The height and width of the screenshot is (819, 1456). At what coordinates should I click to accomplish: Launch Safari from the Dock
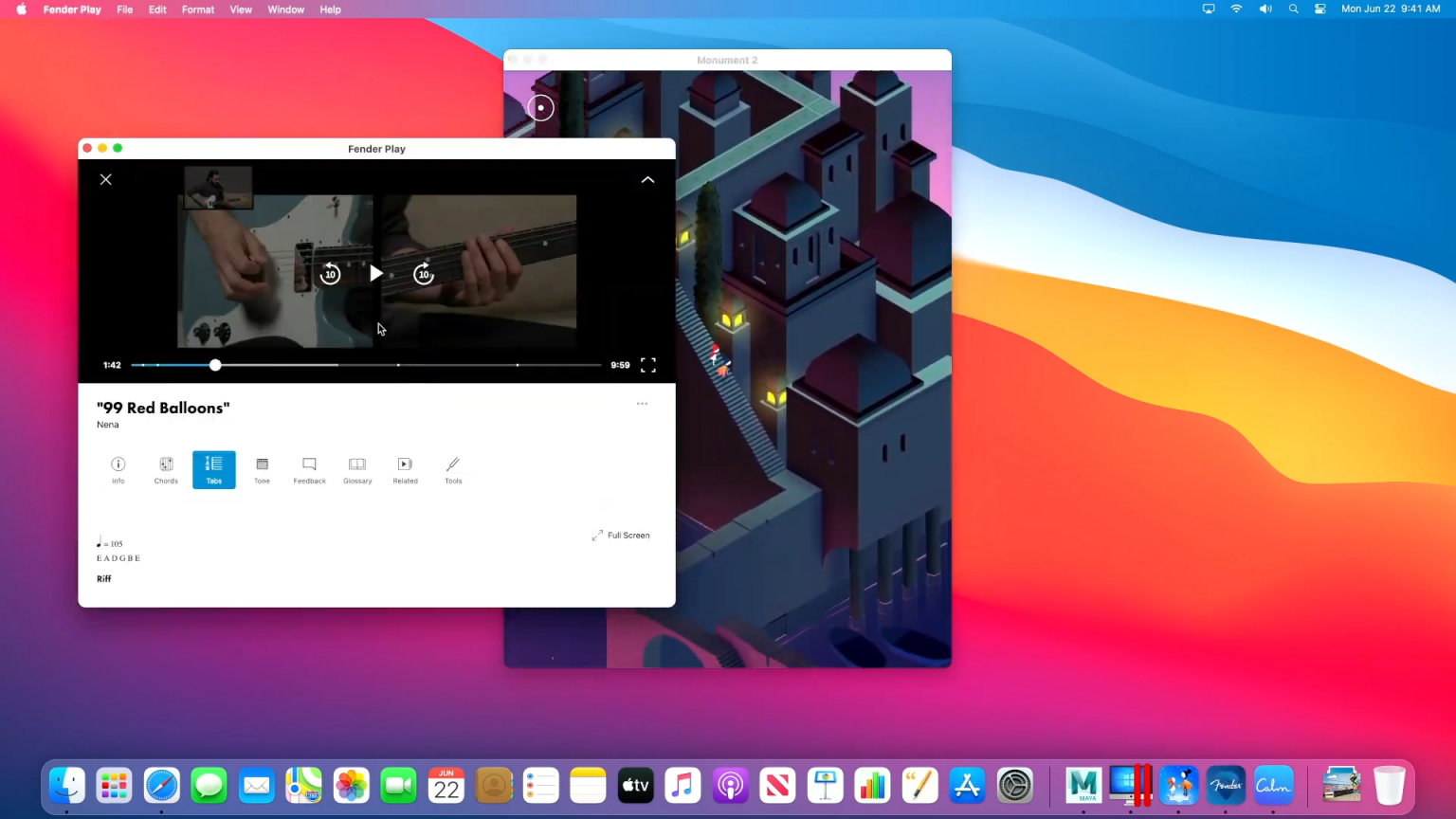[x=162, y=785]
